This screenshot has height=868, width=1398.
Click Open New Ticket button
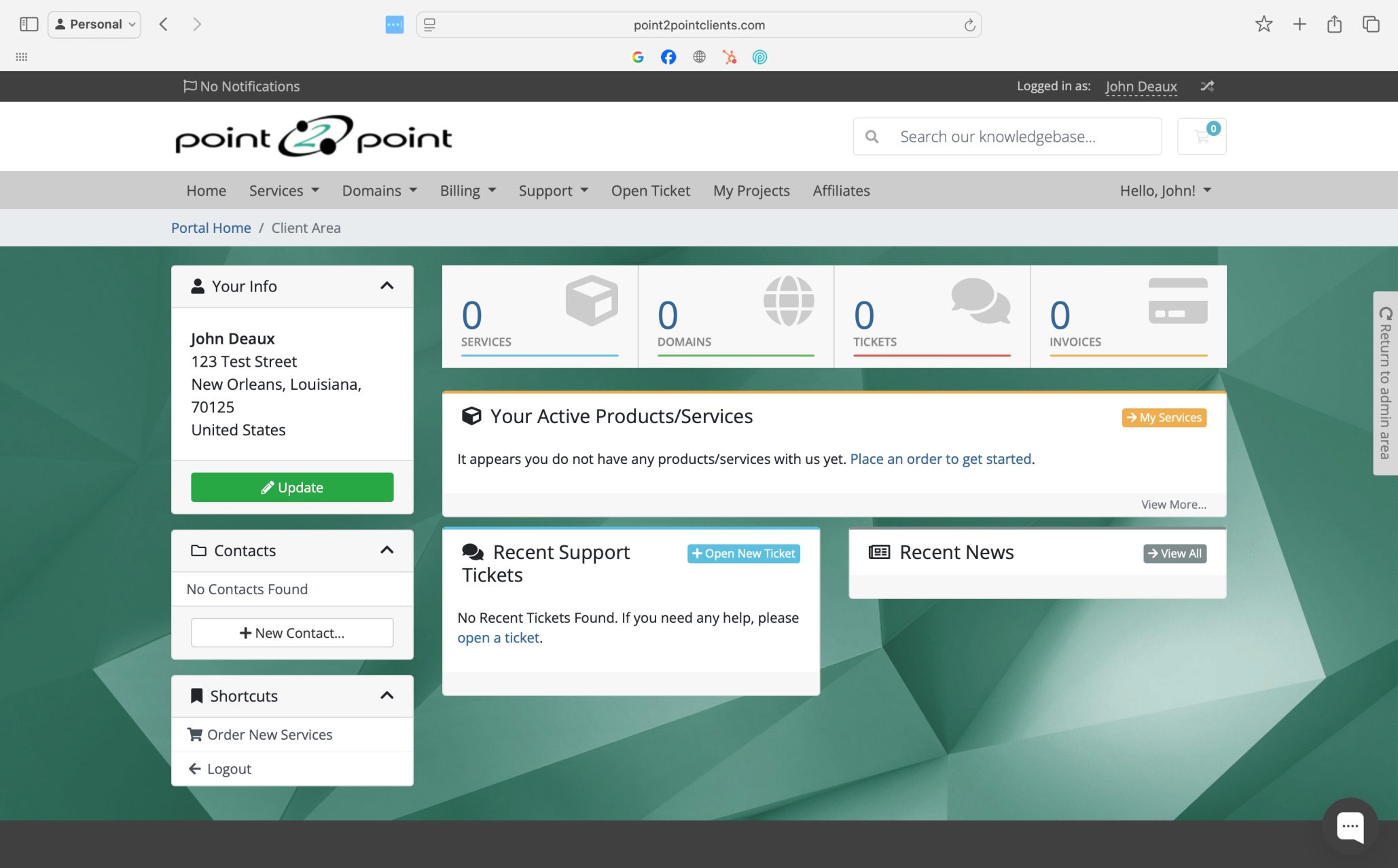tap(743, 554)
